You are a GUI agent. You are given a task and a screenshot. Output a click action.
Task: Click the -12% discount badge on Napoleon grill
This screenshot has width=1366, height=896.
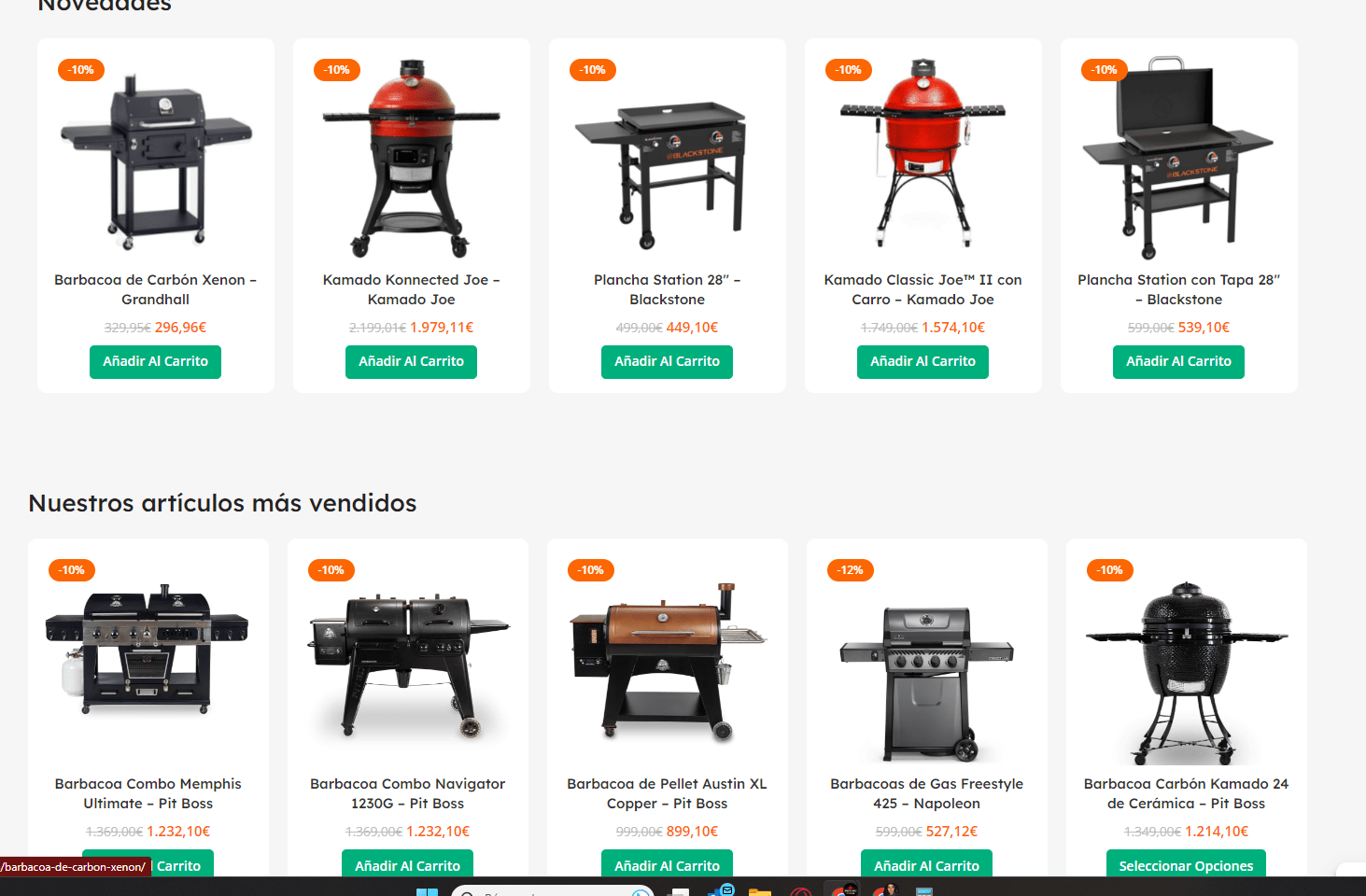click(850, 570)
